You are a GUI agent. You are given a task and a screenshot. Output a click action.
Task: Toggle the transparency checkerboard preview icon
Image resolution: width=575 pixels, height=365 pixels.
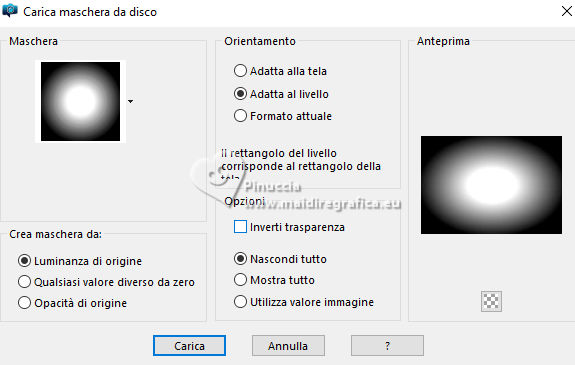(491, 302)
